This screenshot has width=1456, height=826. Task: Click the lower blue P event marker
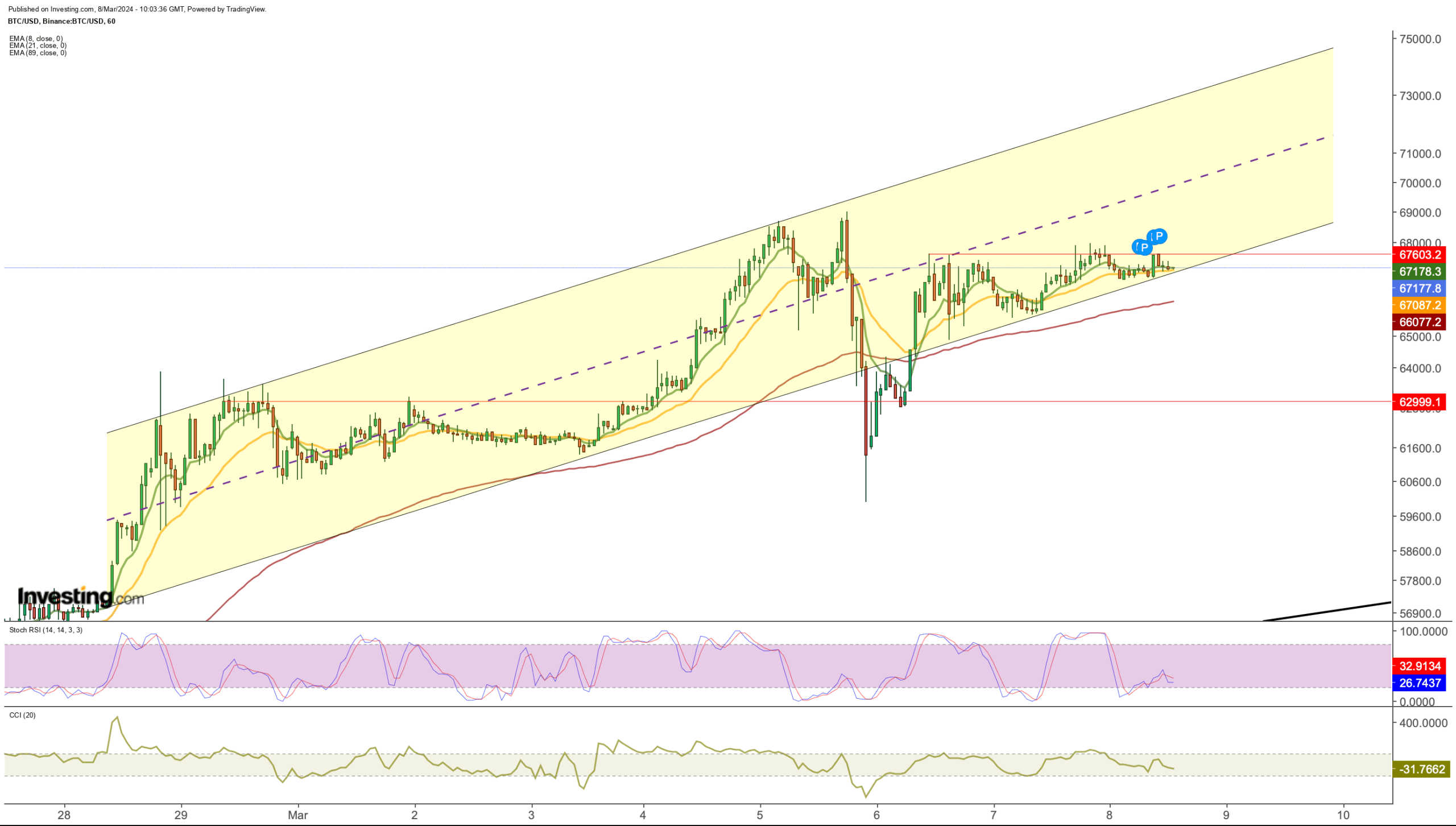(x=1144, y=247)
